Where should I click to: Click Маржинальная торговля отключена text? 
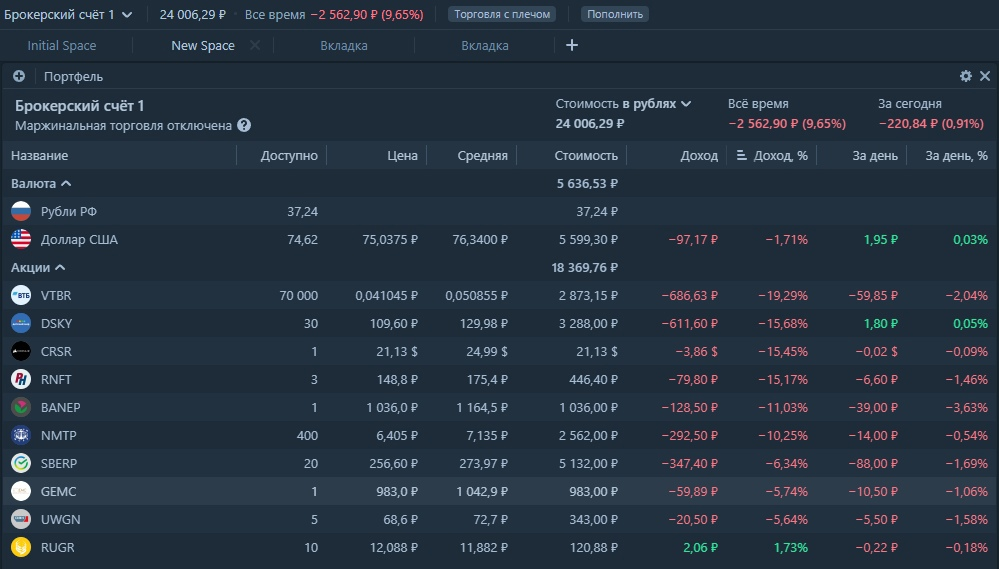click(x=124, y=126)
